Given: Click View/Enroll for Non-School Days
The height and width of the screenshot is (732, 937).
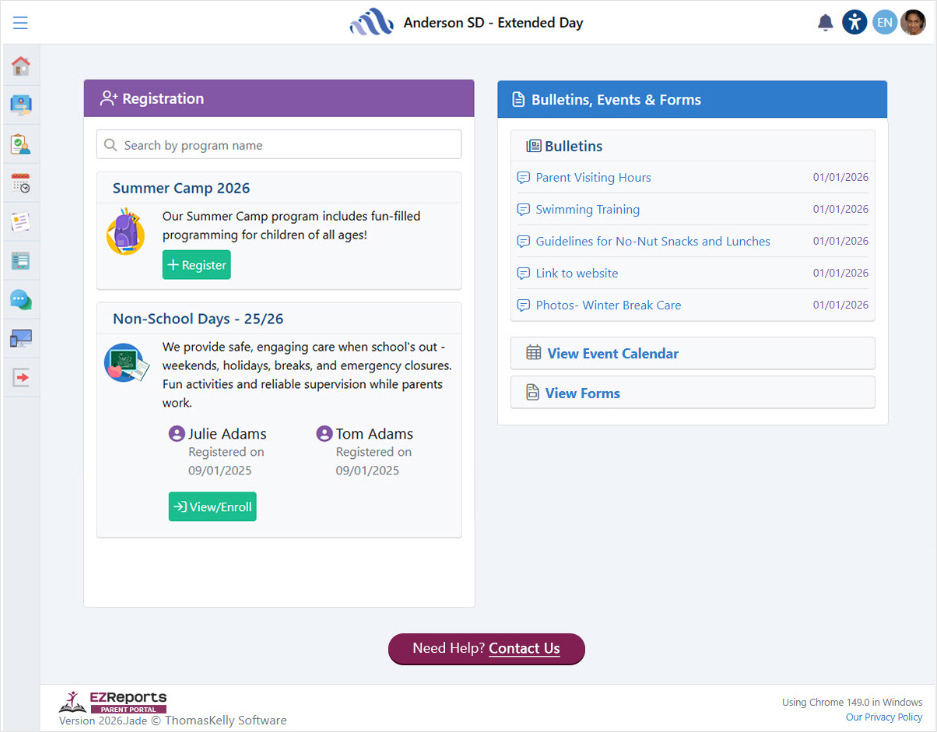Looking at the screenshot, I should (212, 507).
